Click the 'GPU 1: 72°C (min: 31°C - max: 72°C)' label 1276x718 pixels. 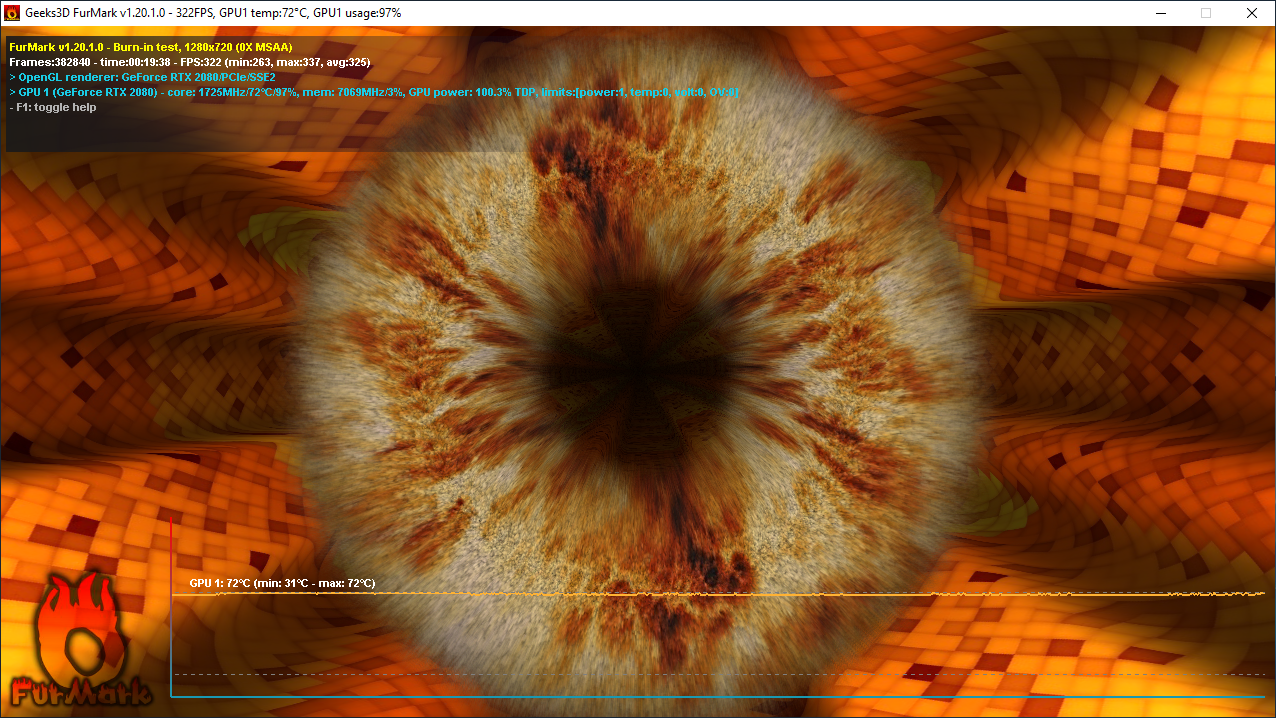pos(283,583)
